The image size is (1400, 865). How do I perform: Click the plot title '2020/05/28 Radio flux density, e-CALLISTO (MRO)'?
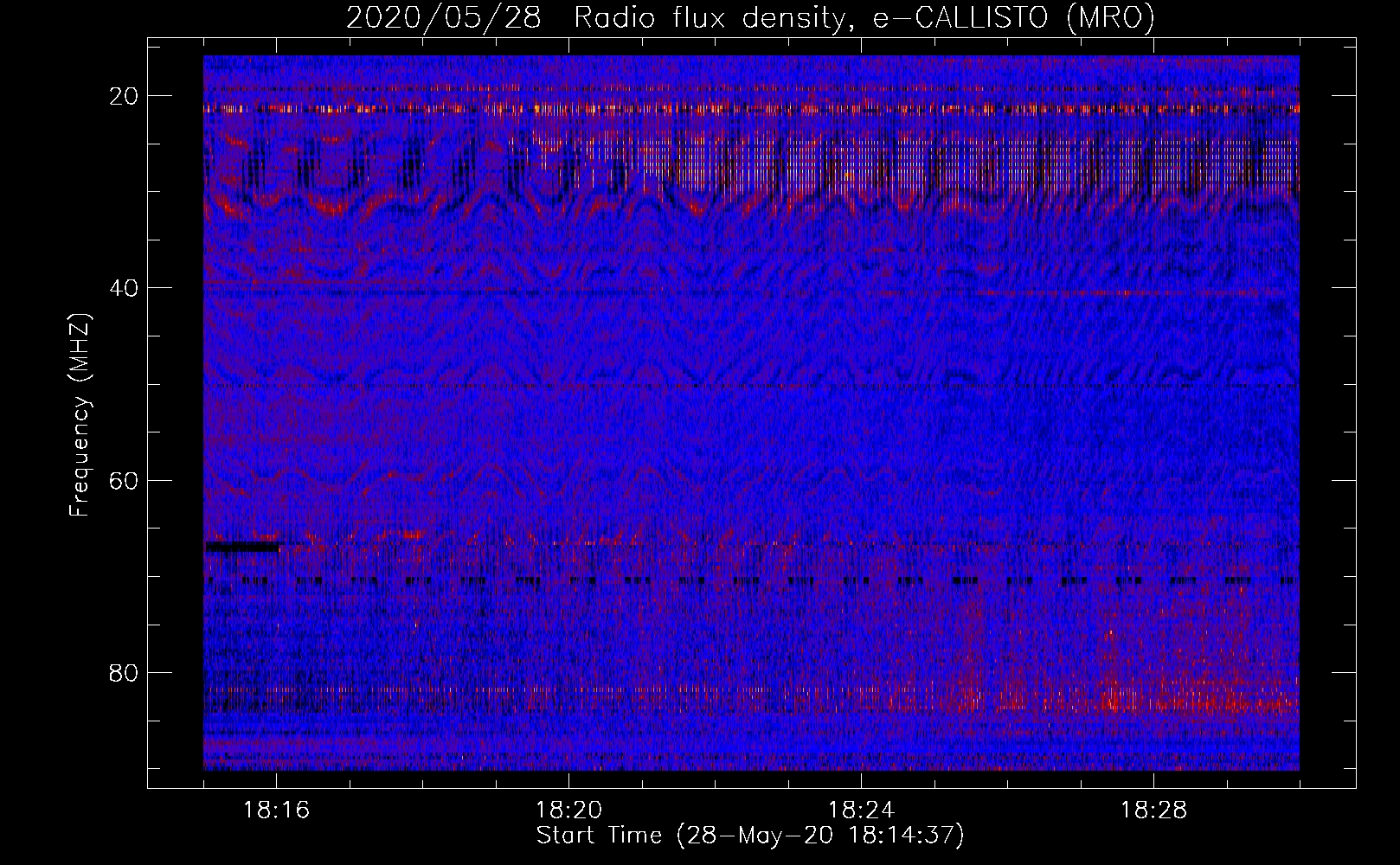[750, 18]
